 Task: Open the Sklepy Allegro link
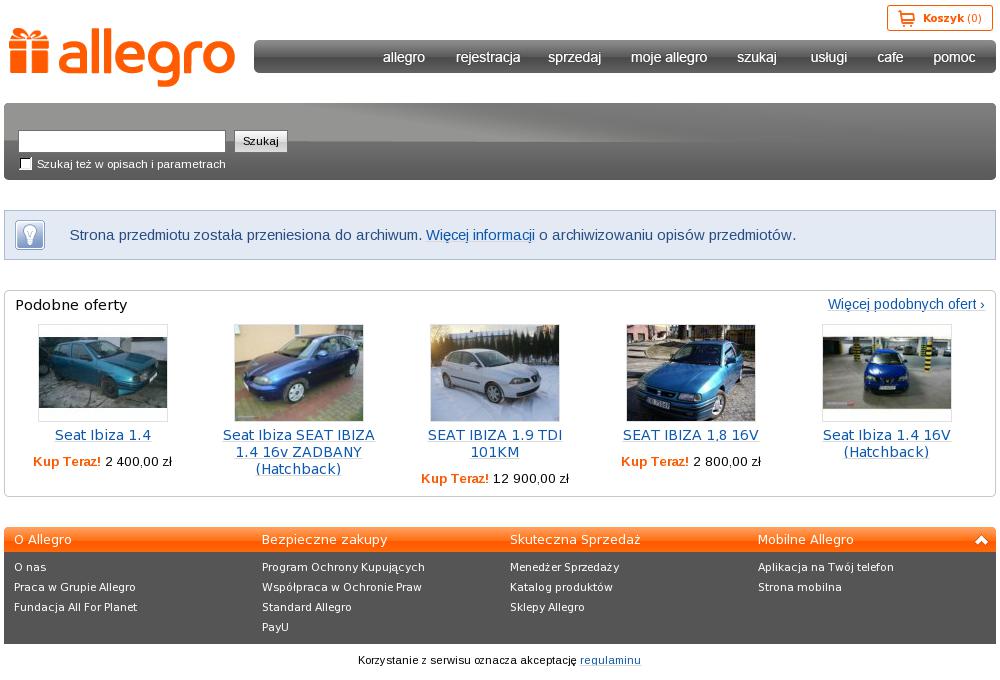(x=547, y=607)
